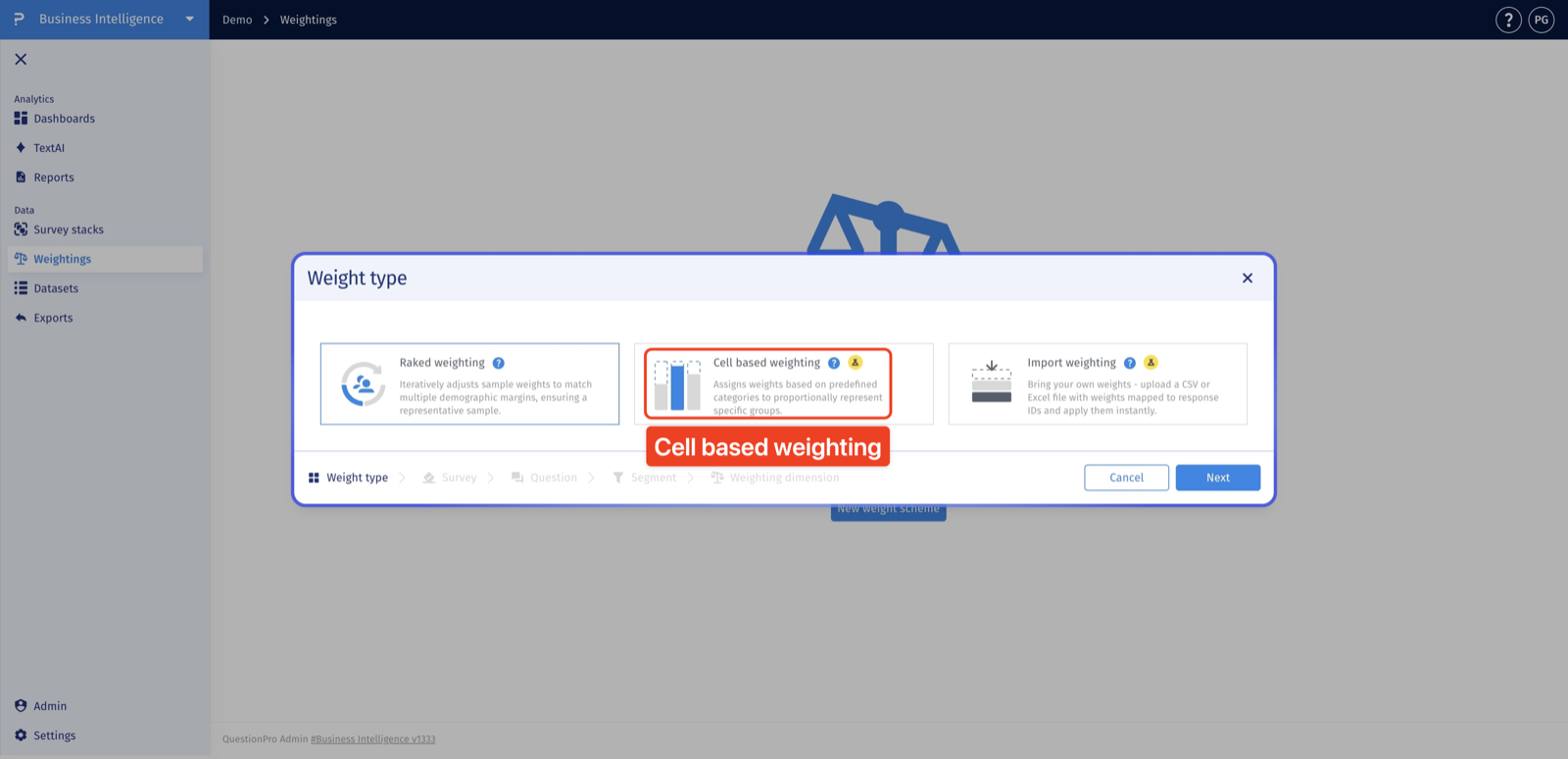Open help for Raked weighting
Viewport: 1568px width, 759px height.
tap(498, 363)
